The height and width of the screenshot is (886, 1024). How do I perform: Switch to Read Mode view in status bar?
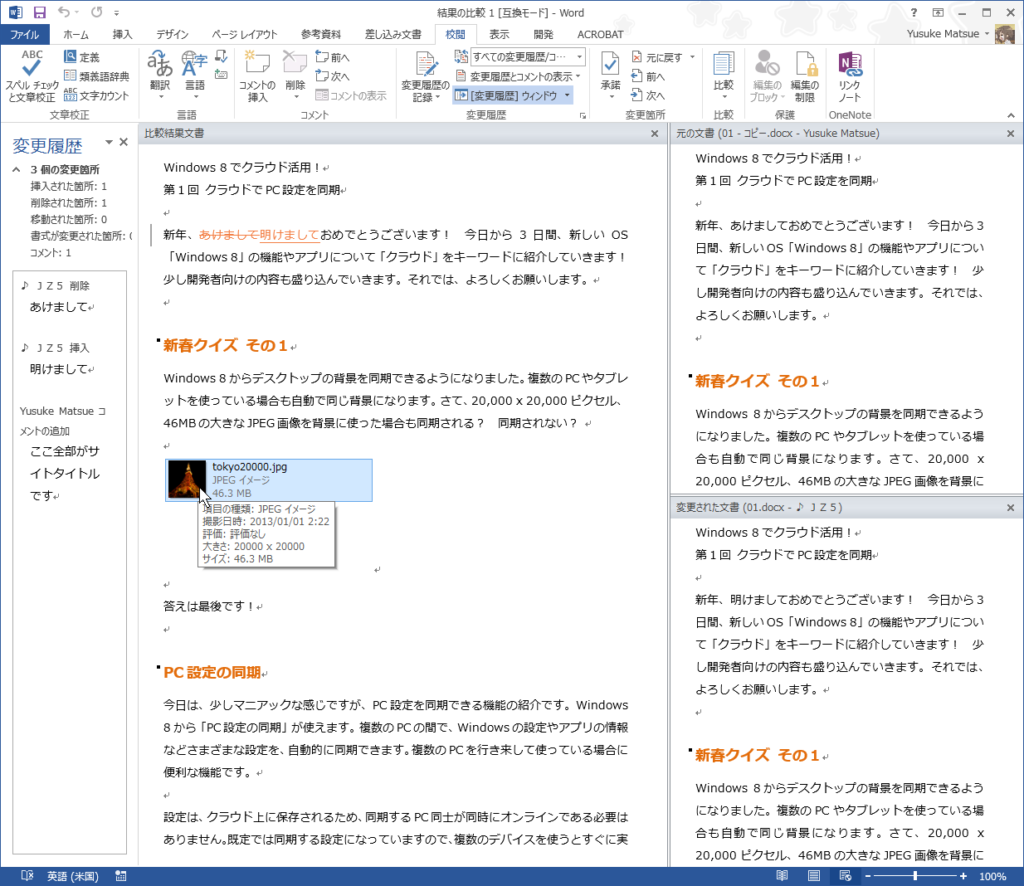pyautogui.click(x=782, y=876)
